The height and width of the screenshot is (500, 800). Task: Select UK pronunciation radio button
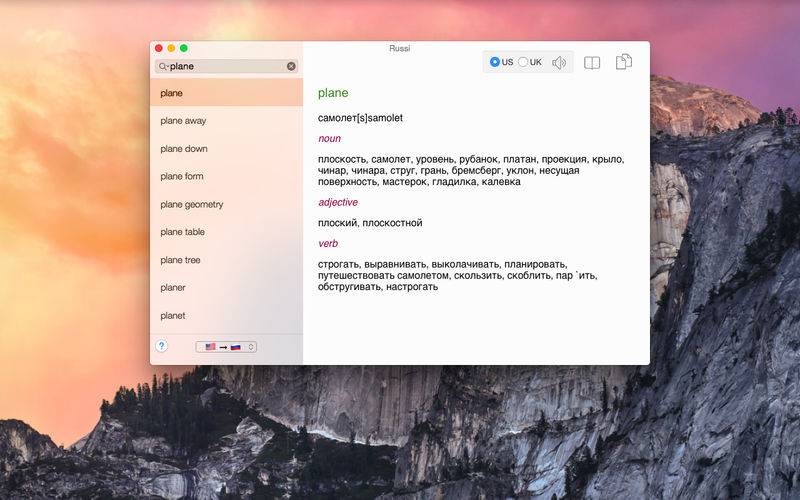(523, 62)
